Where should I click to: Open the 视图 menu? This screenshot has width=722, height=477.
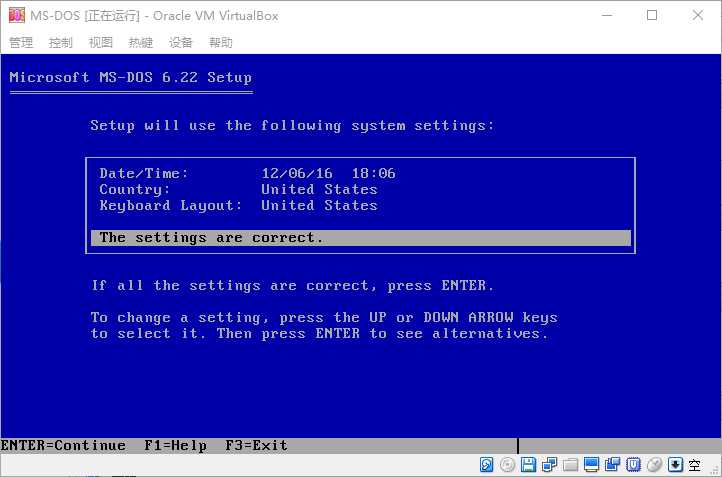(101, 43)
